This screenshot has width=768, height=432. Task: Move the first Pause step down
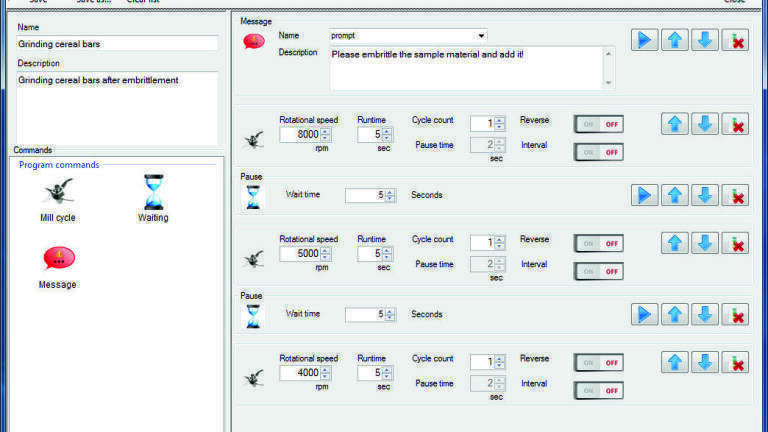[705, 195]
